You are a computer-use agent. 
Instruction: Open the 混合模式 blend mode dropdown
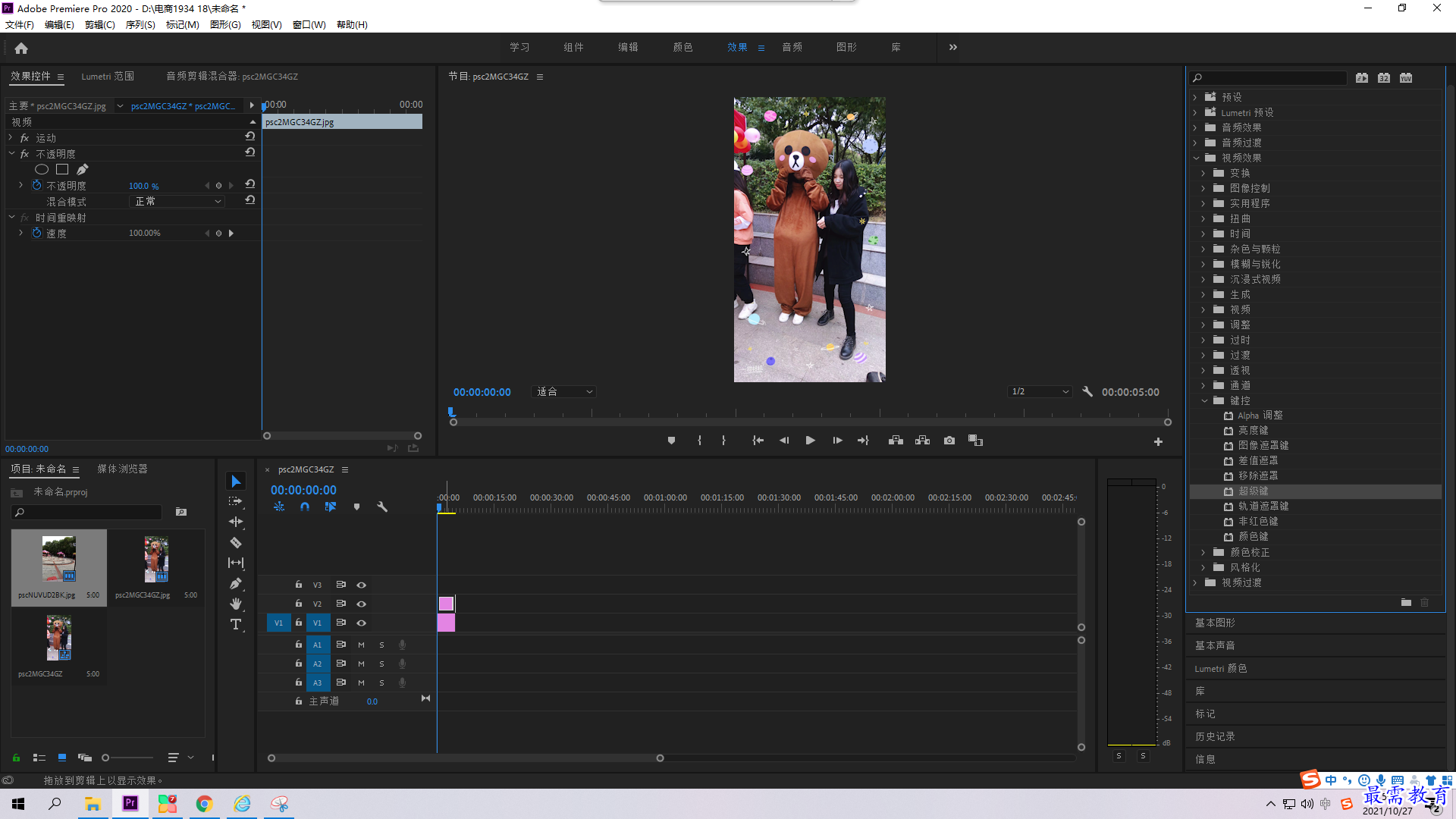click(177, 201)
